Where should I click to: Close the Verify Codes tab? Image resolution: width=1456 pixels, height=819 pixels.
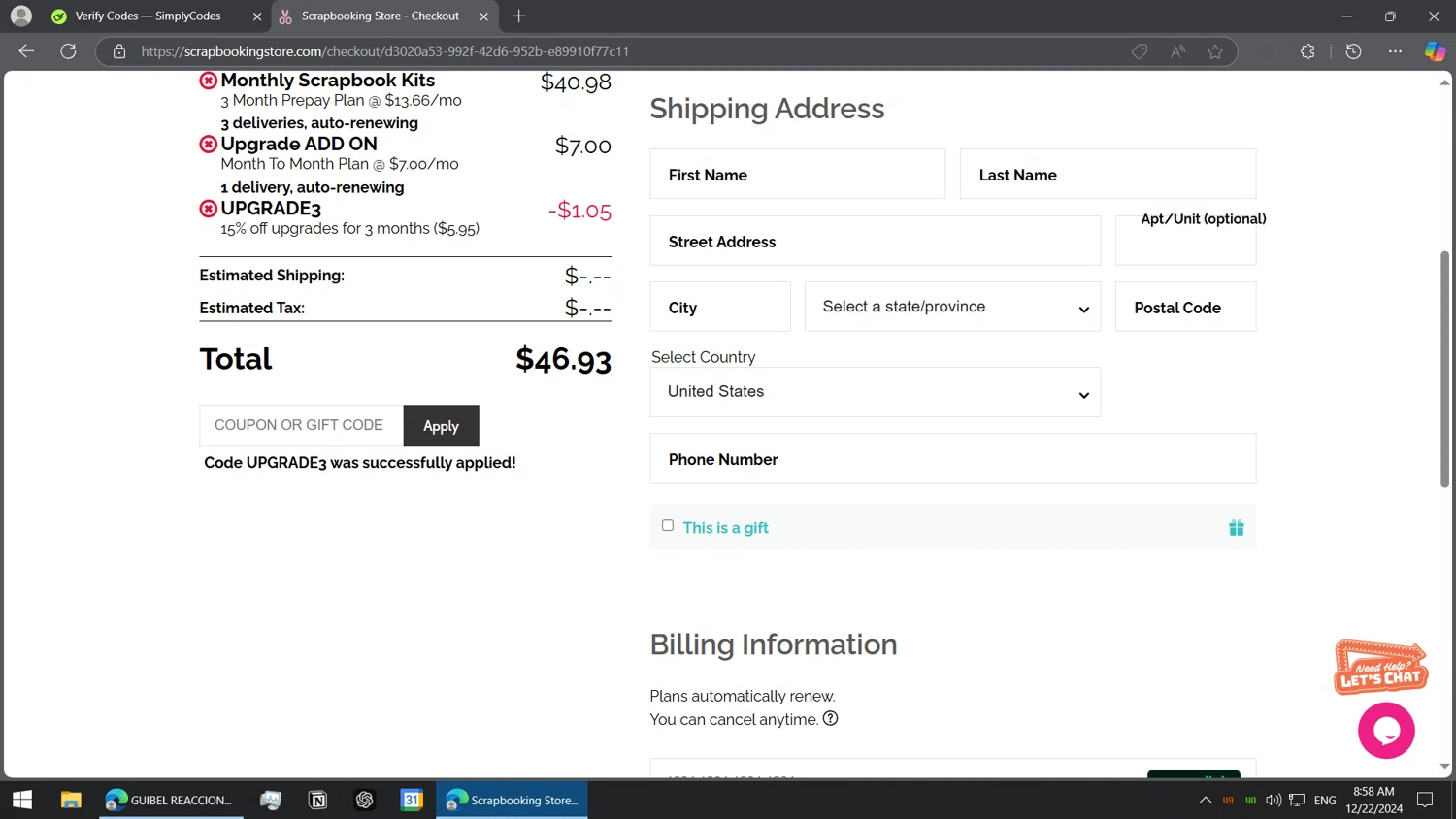point(257,16)
